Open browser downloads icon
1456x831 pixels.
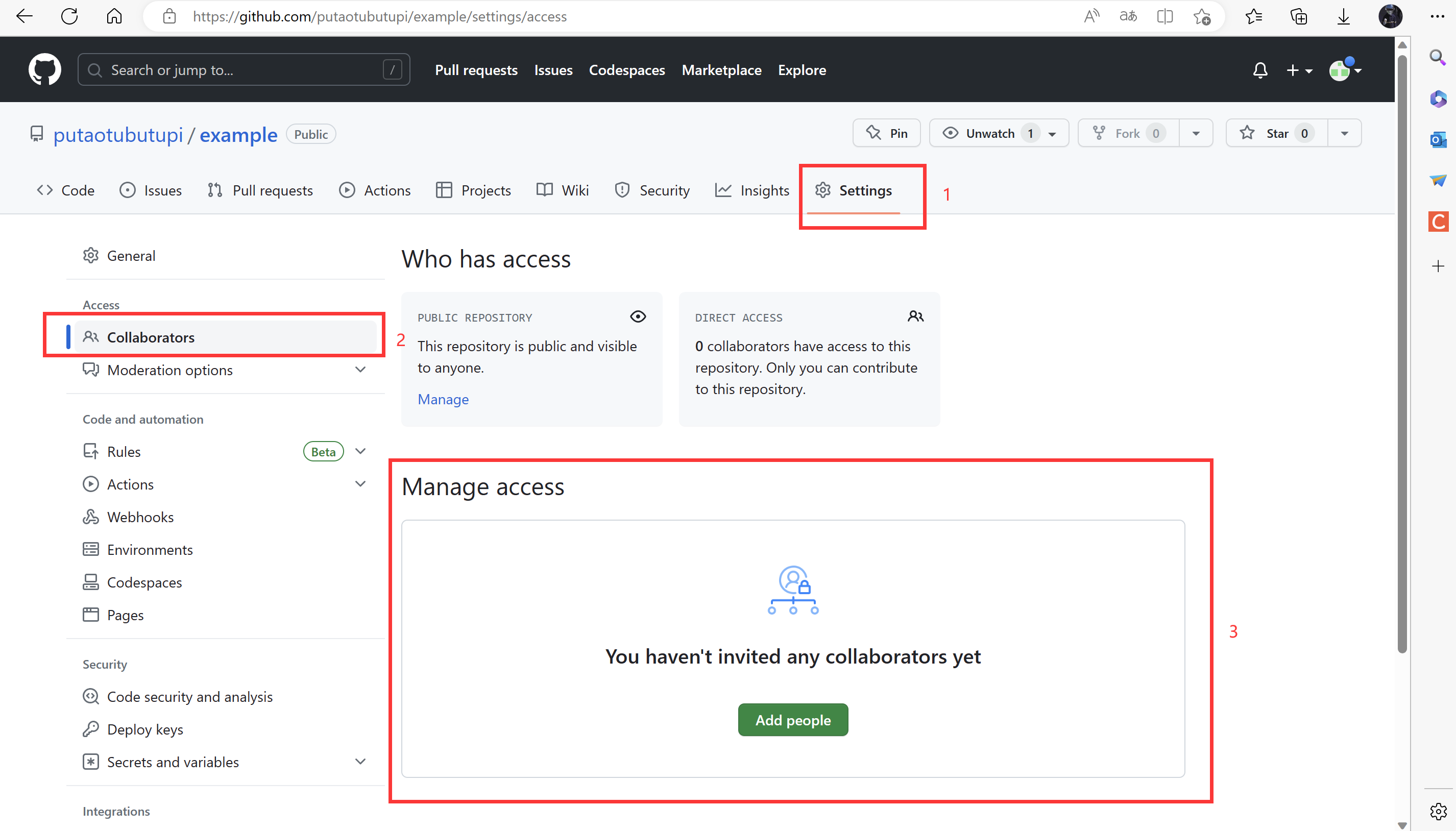(x=1343, y=16)
